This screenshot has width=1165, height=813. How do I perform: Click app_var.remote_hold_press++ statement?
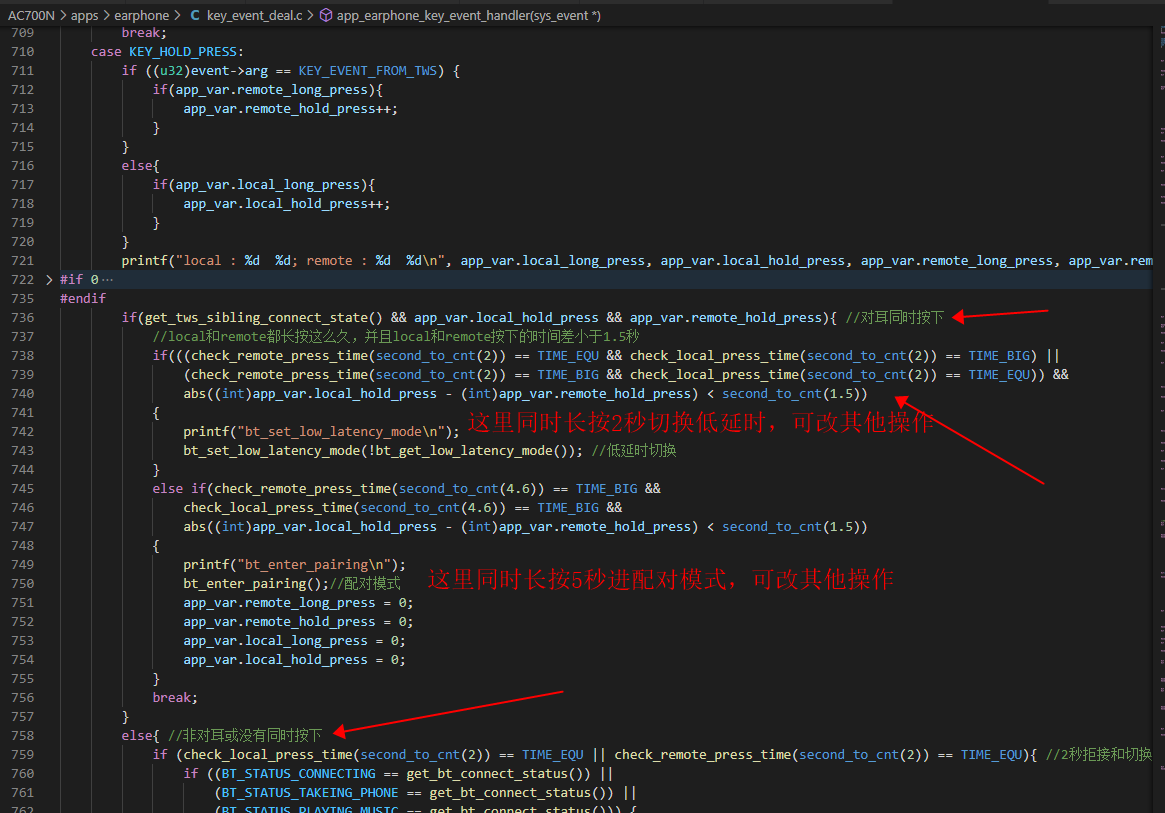coord(291,108)
